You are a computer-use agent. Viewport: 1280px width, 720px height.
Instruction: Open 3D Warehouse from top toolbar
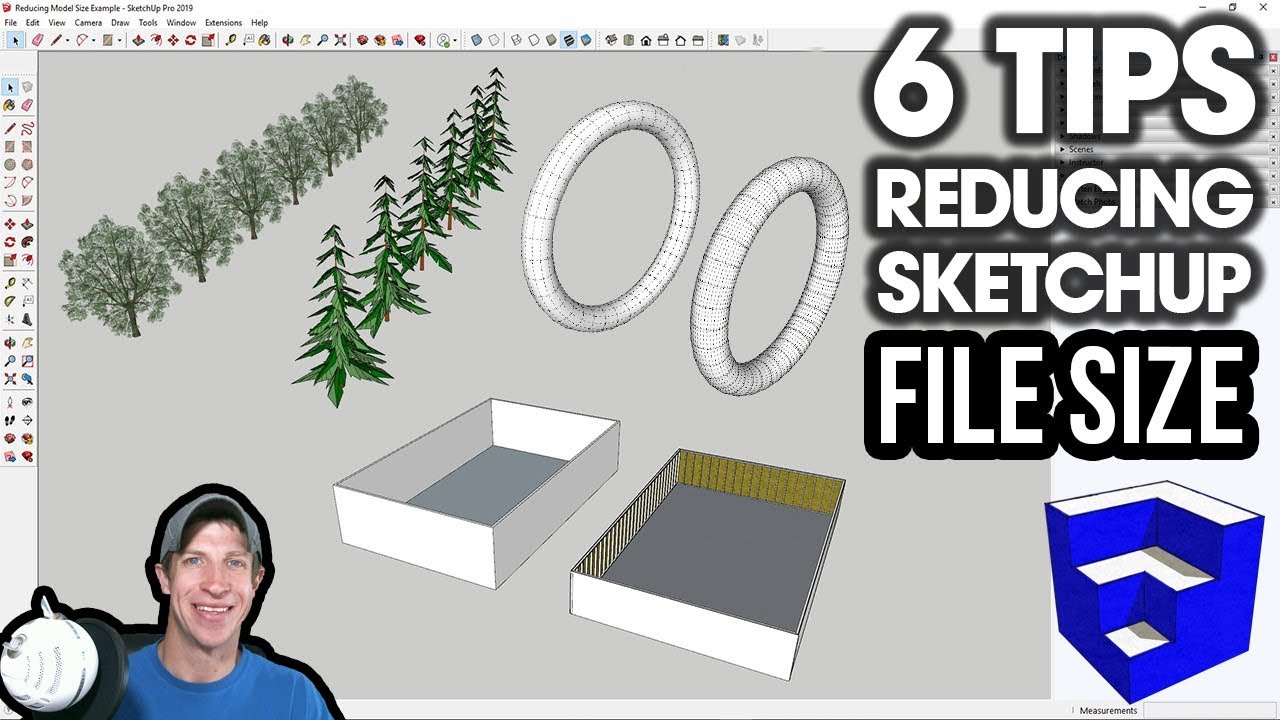pyautogui.click(x=362, y=40)
